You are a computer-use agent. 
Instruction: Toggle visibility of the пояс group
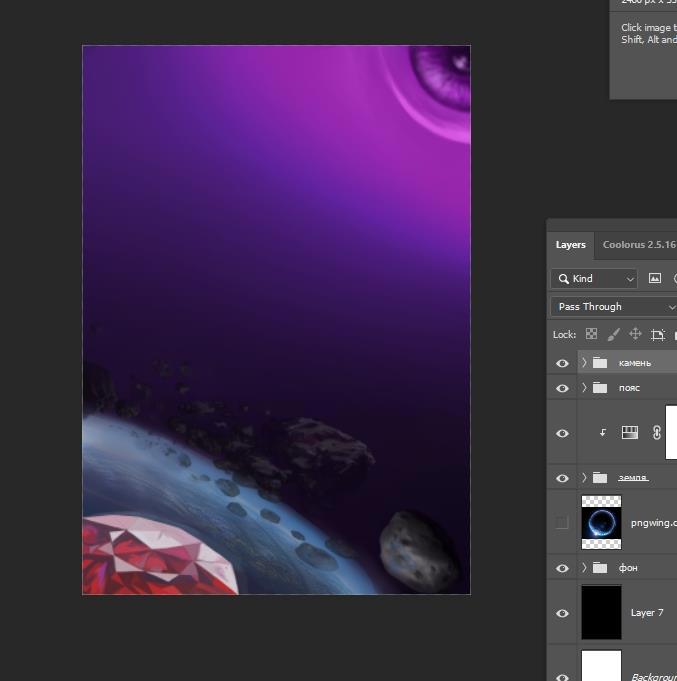coord(562,388)
